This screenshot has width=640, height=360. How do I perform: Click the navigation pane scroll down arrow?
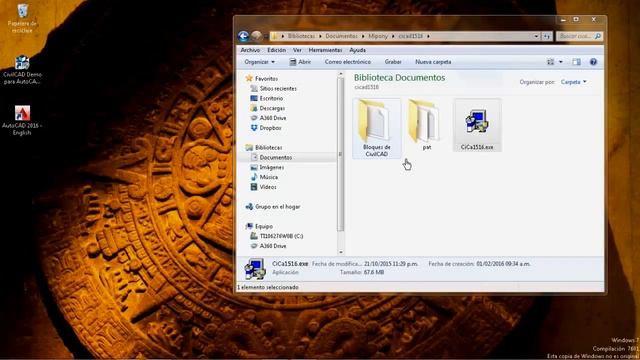pos(341,252)
